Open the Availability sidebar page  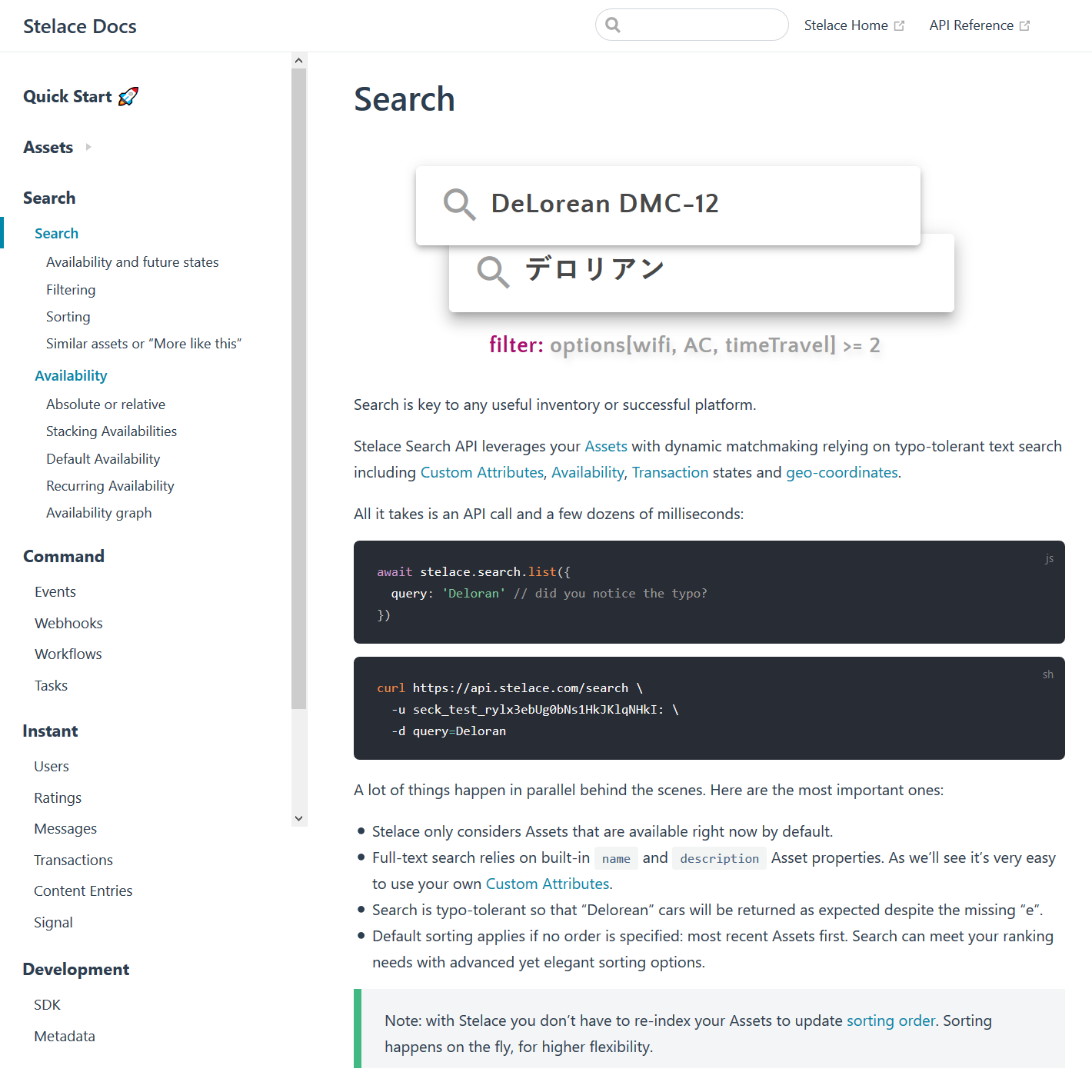click(x=71, y=375)
